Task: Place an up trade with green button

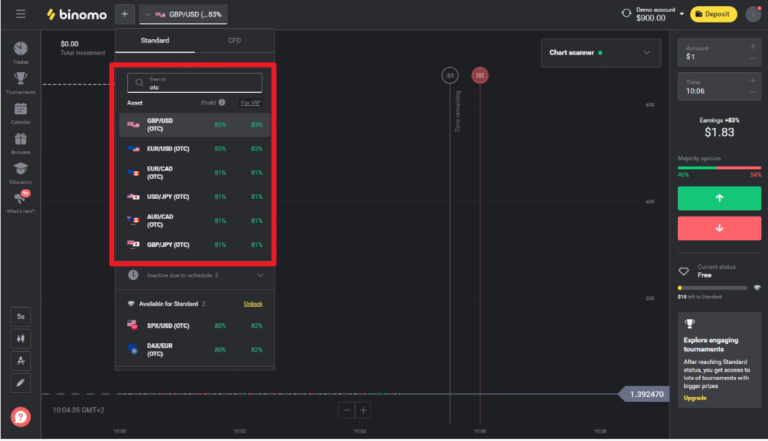Action: coord(719,198)
